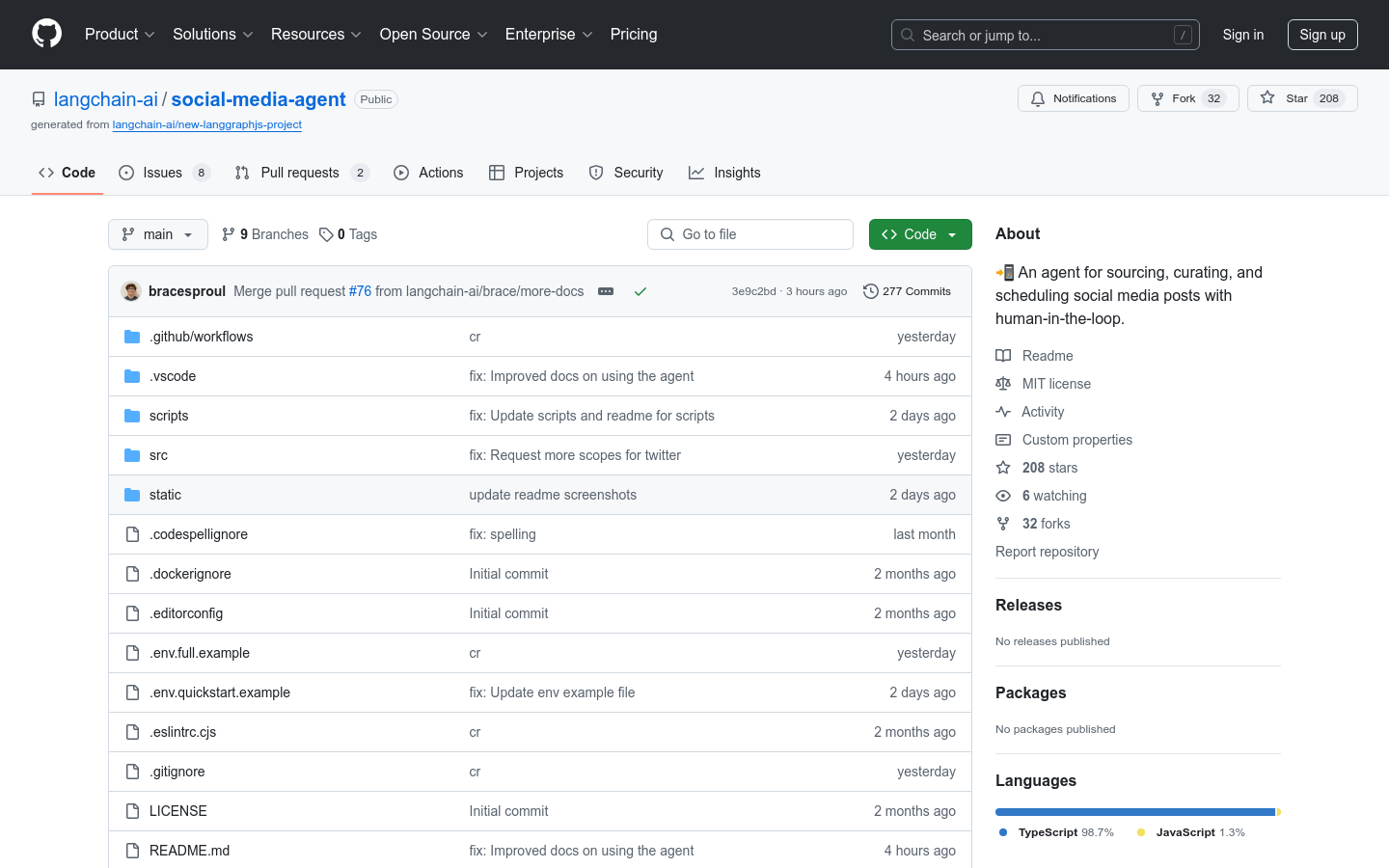View 0 Tags
The height and width of the screenshot is (868, 1389).
[348, 234]
